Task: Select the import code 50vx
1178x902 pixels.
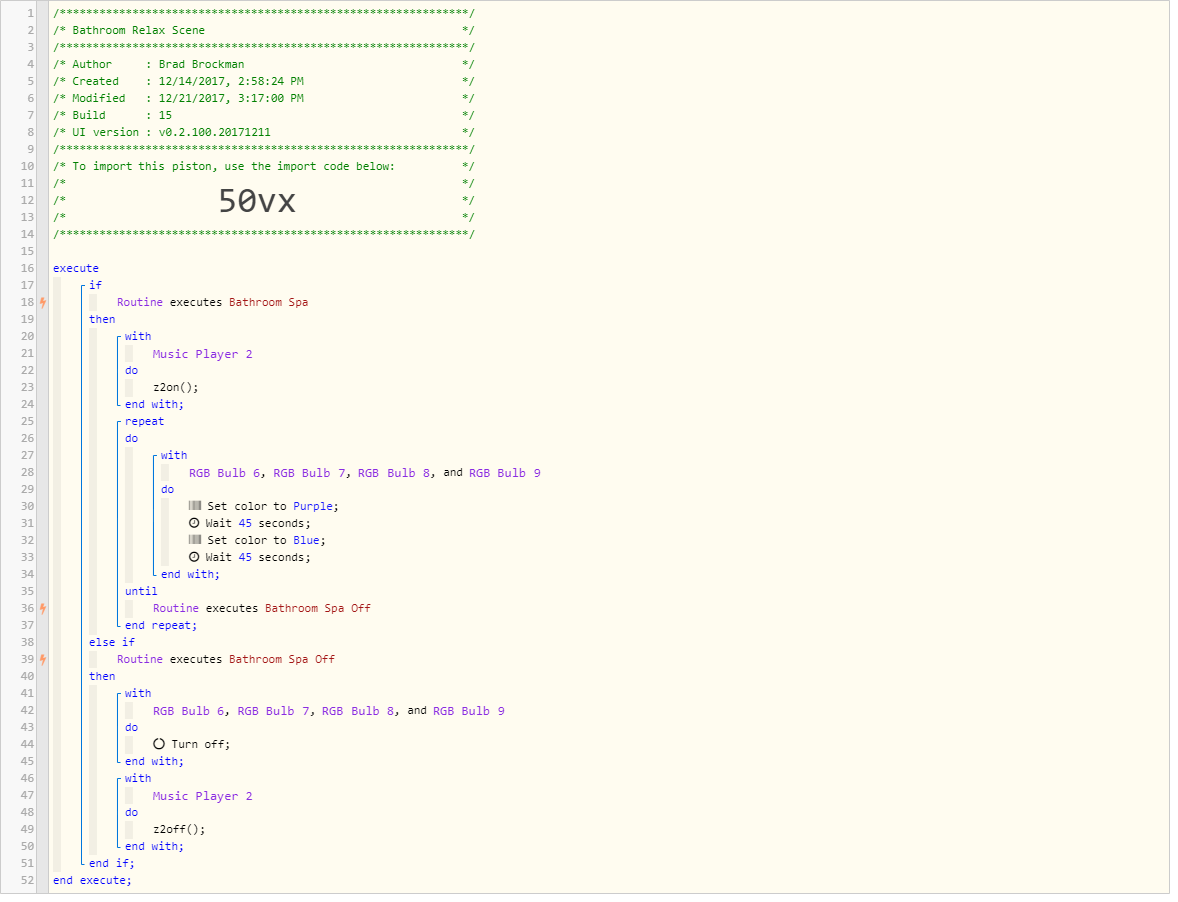Action: [x=257, y=201]
